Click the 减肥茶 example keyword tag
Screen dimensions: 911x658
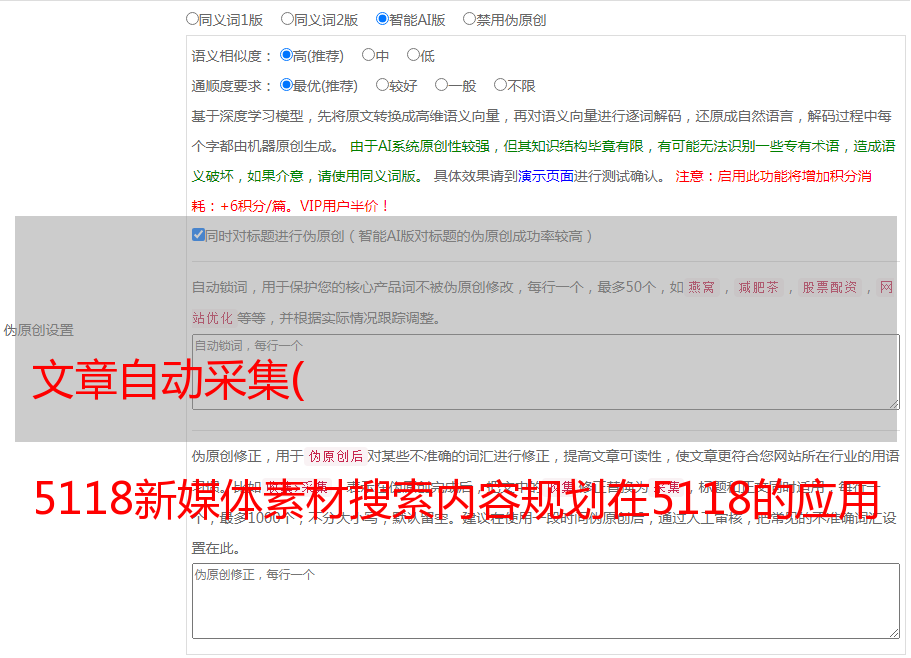758,287
